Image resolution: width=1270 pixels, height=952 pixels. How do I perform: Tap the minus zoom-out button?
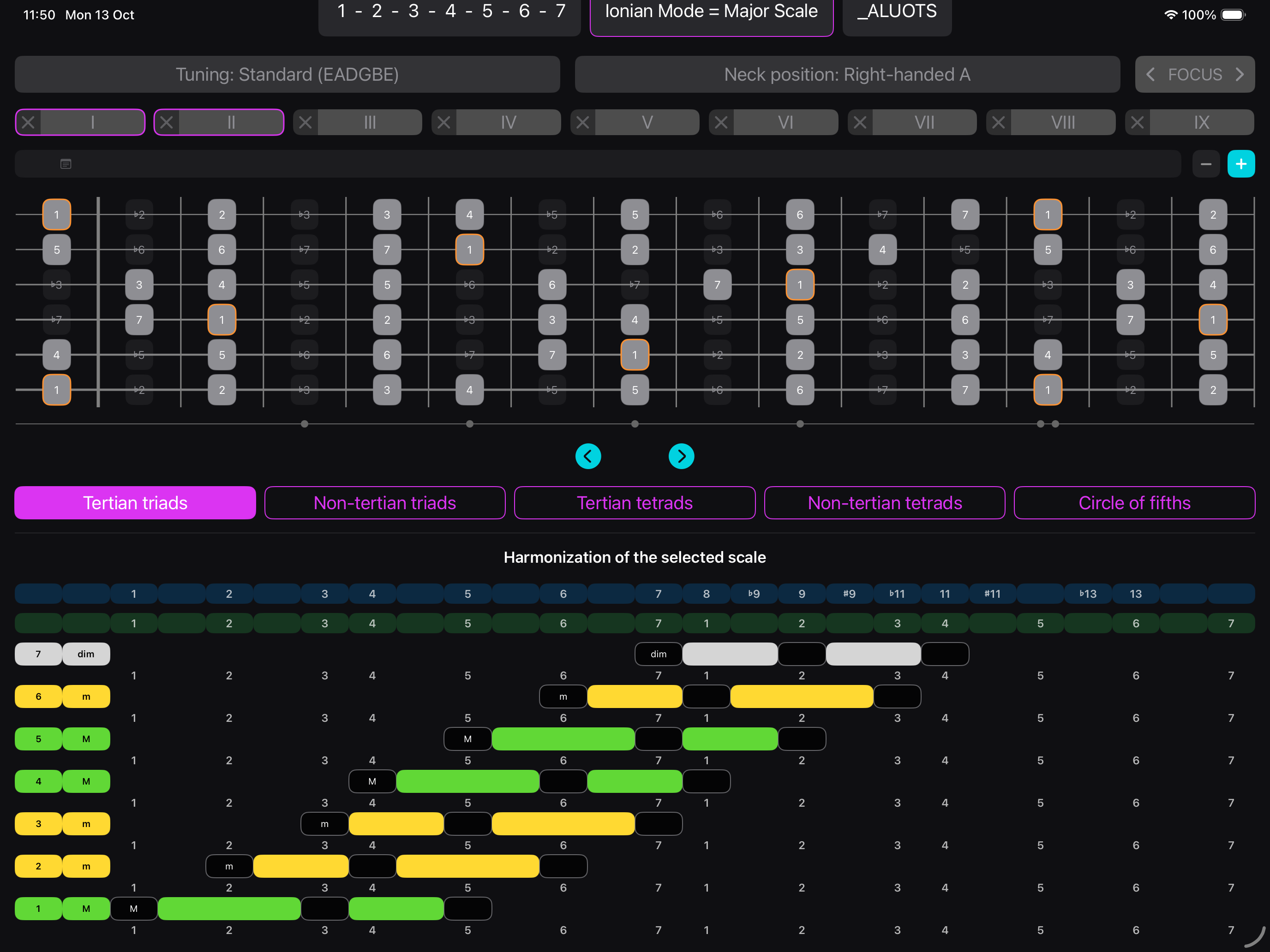point(1206,164)
